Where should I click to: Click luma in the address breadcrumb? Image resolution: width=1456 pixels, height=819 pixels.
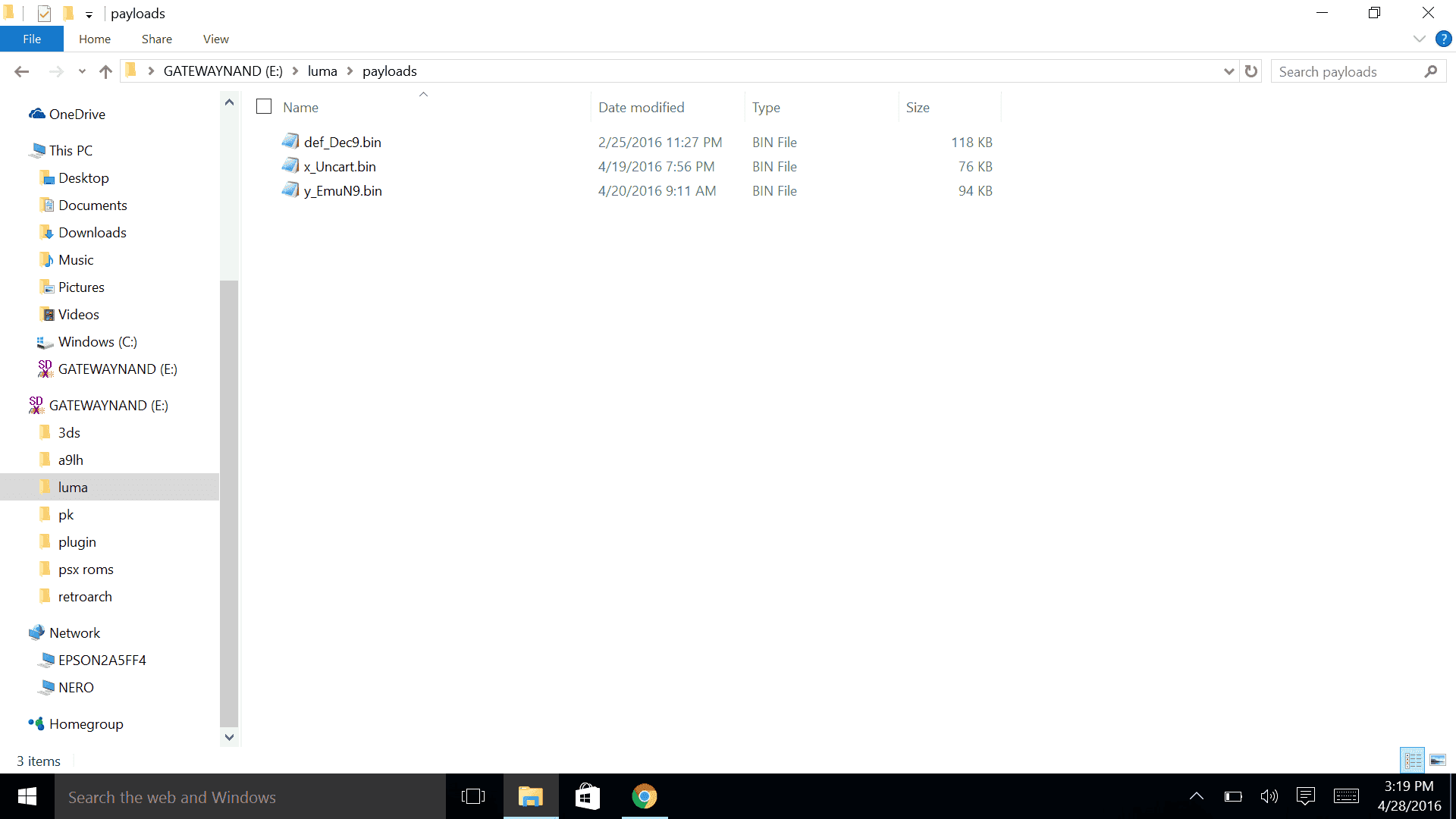coord(322,71)
